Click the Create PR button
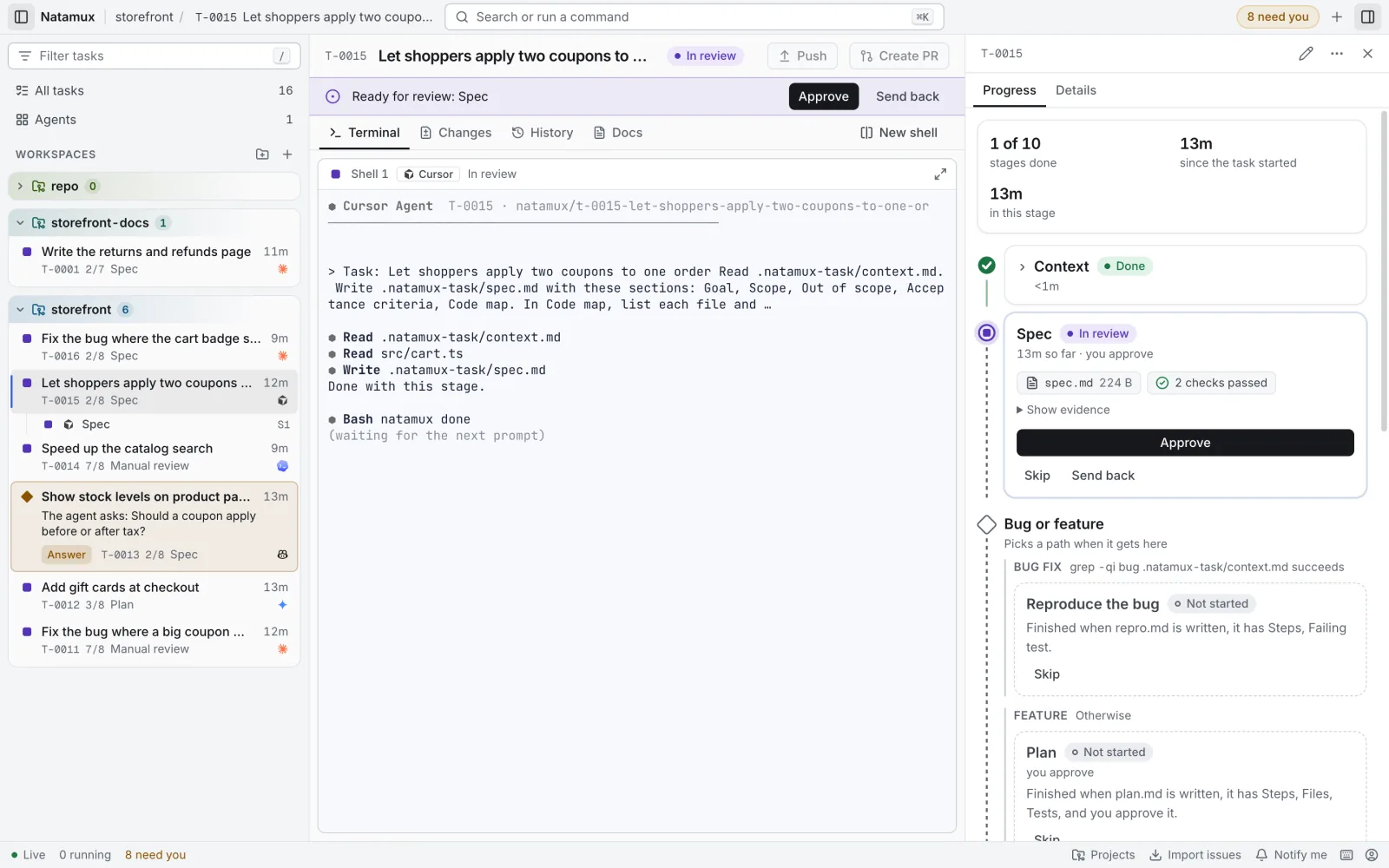Image resolution: width=1389 pixels, height=868 pixels. point(899,56)
